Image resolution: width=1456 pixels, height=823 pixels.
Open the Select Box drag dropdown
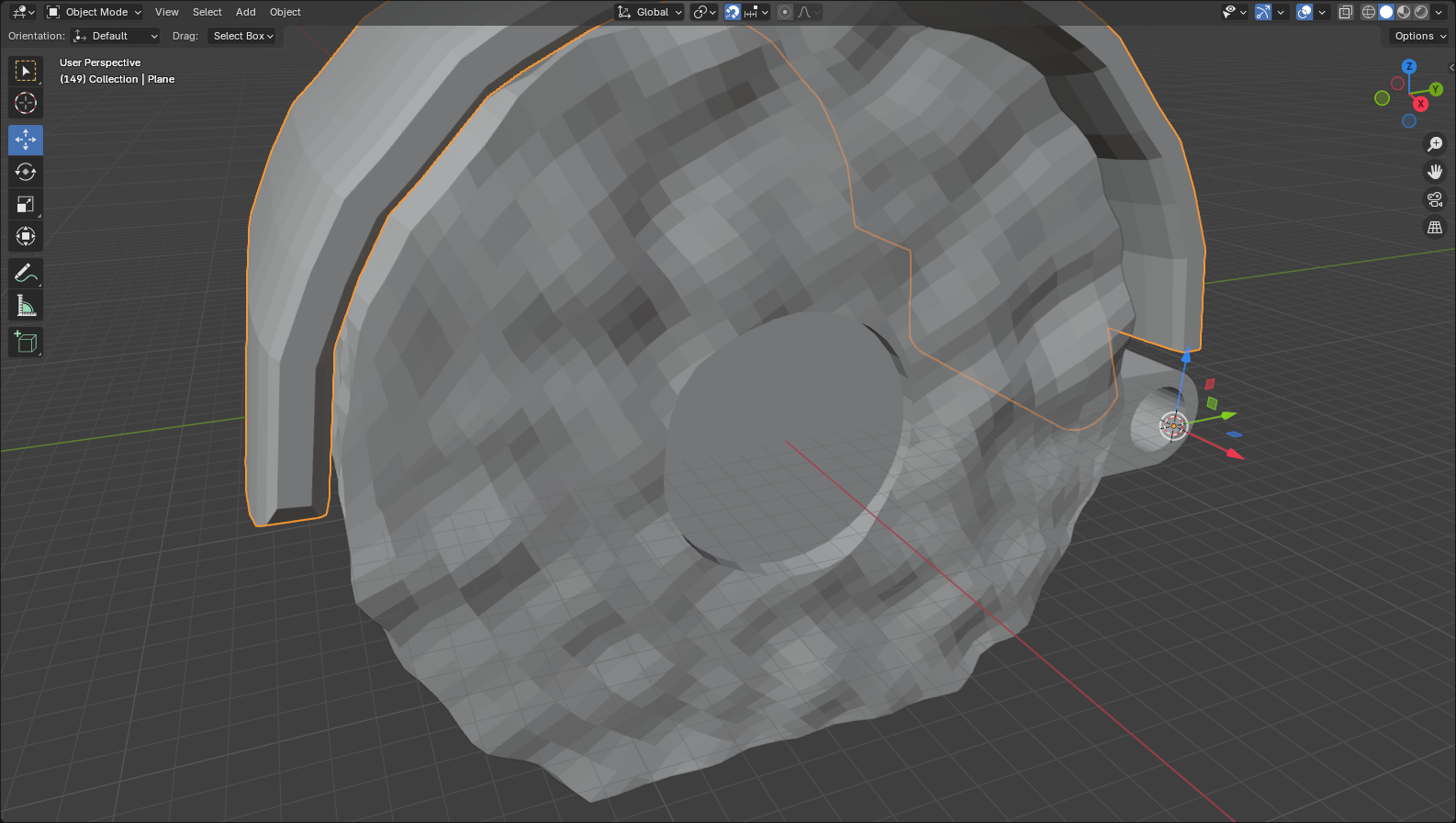[x=242, y=36]
